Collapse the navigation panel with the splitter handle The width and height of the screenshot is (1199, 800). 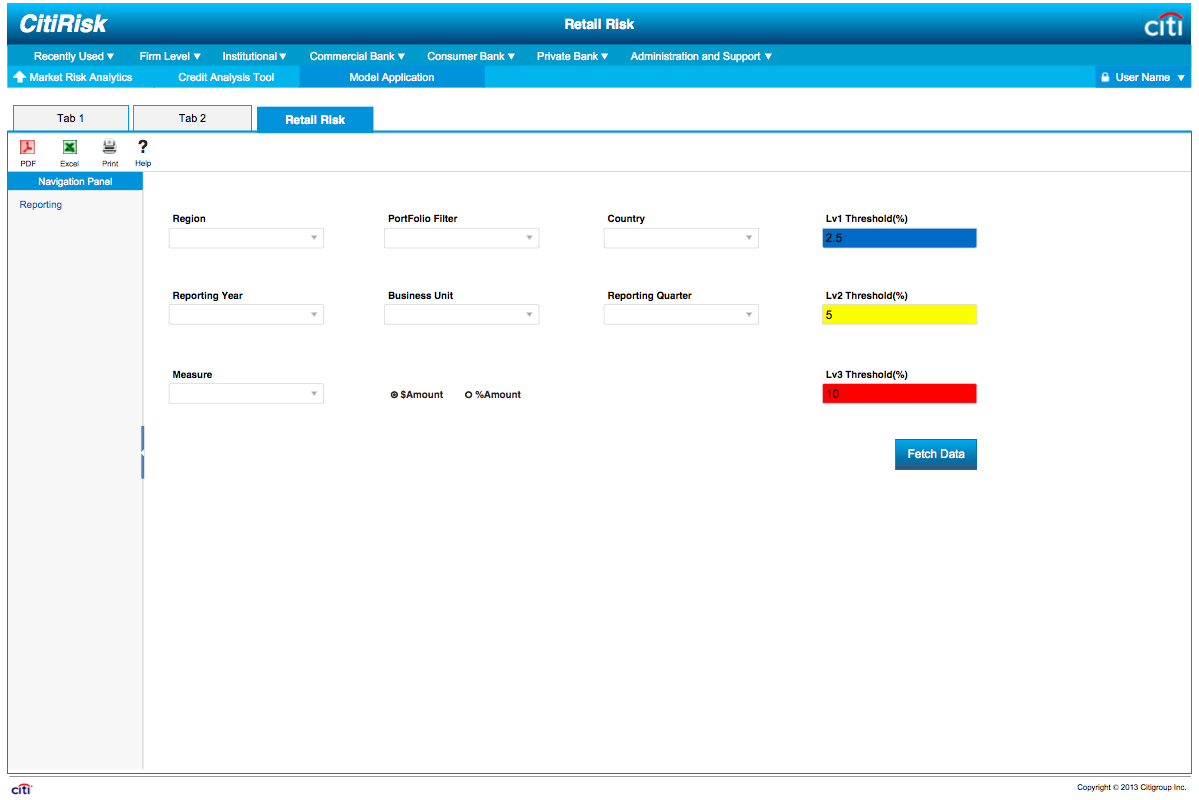[142, 452]
